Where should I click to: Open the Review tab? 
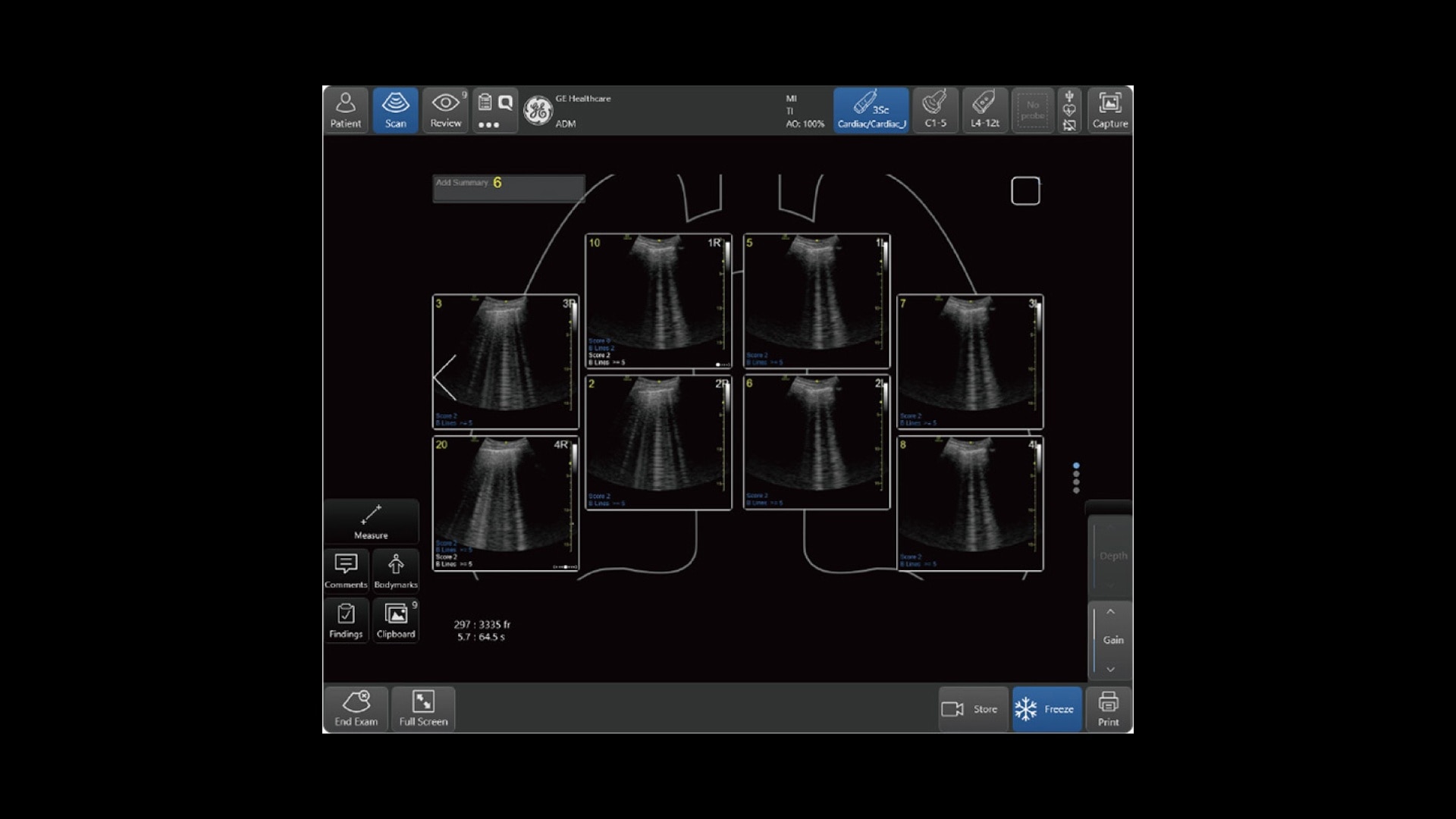(x=446, y=111)
